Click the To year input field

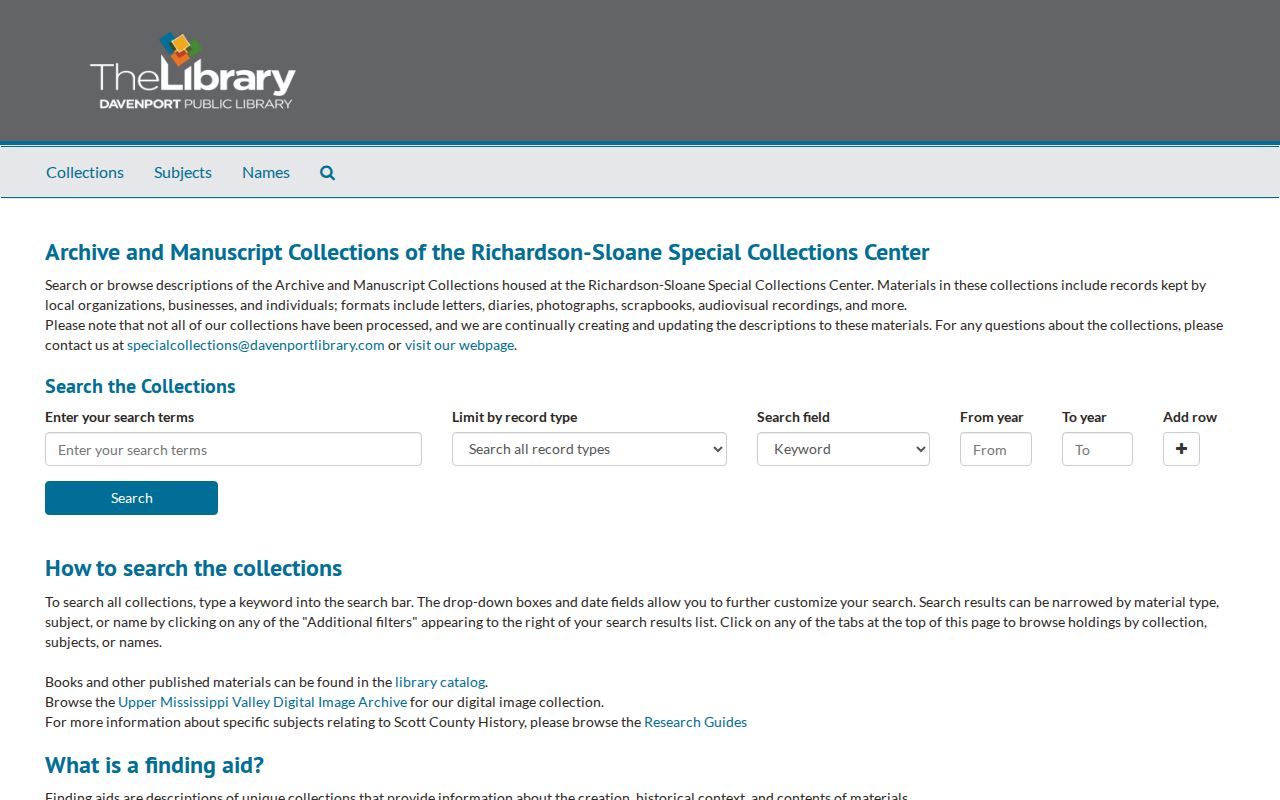click(1097, 449)
